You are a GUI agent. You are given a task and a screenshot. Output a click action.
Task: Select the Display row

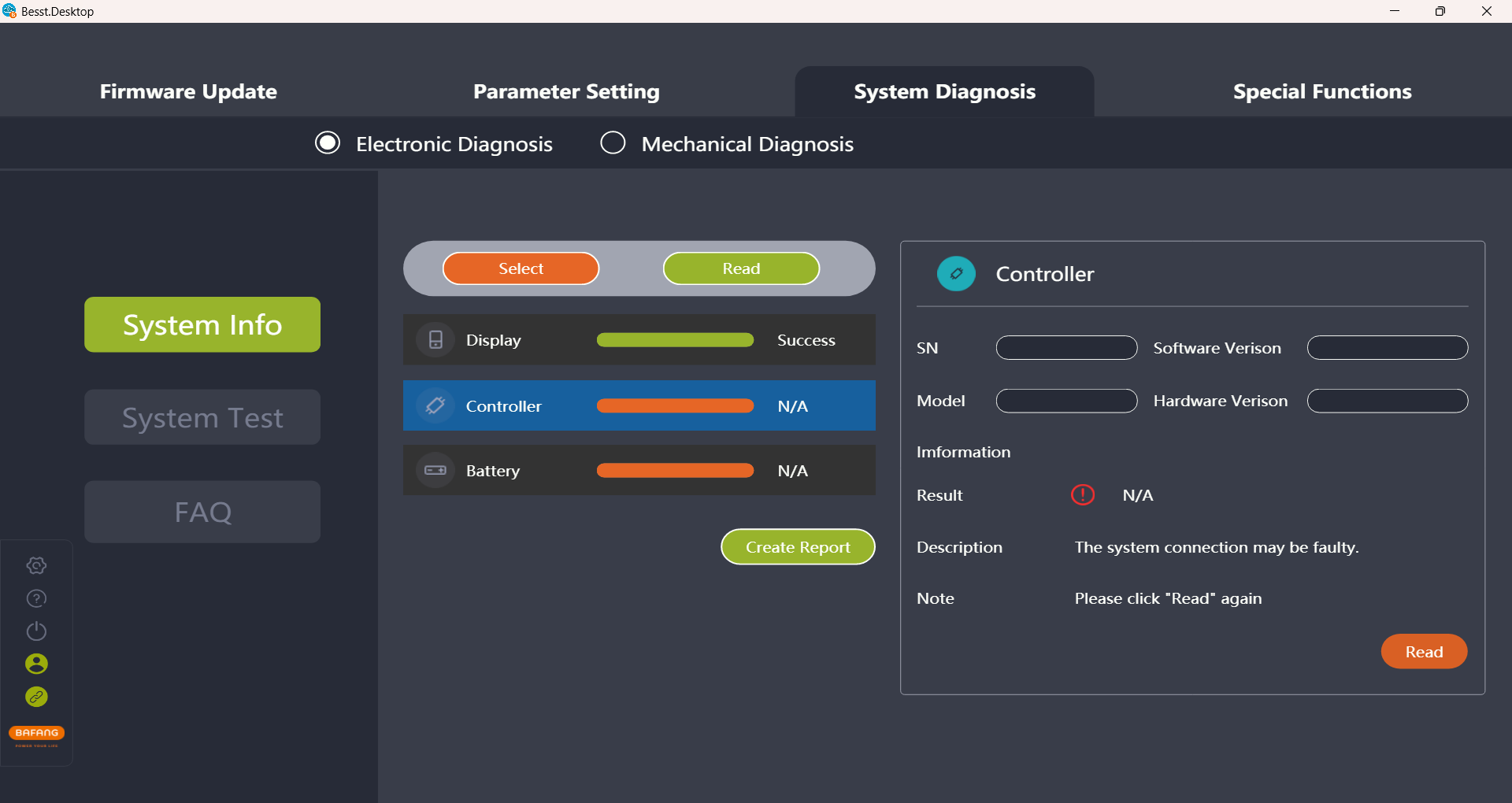coord(639,340)
